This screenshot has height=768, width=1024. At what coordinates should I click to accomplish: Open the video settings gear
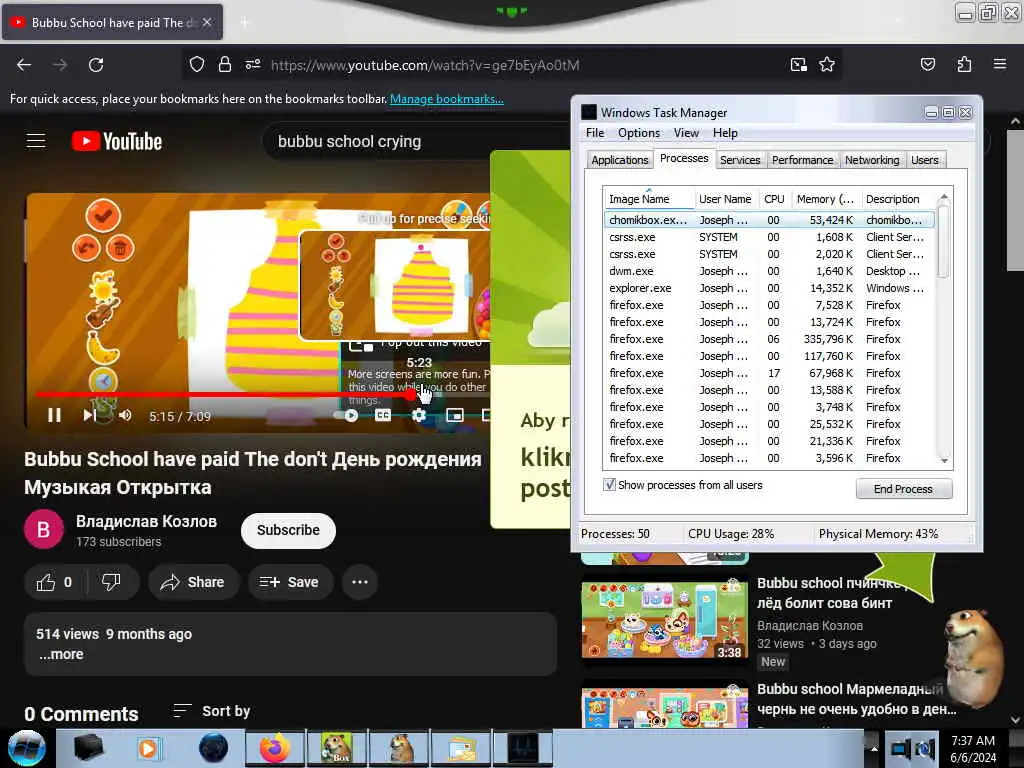[419, 415]
